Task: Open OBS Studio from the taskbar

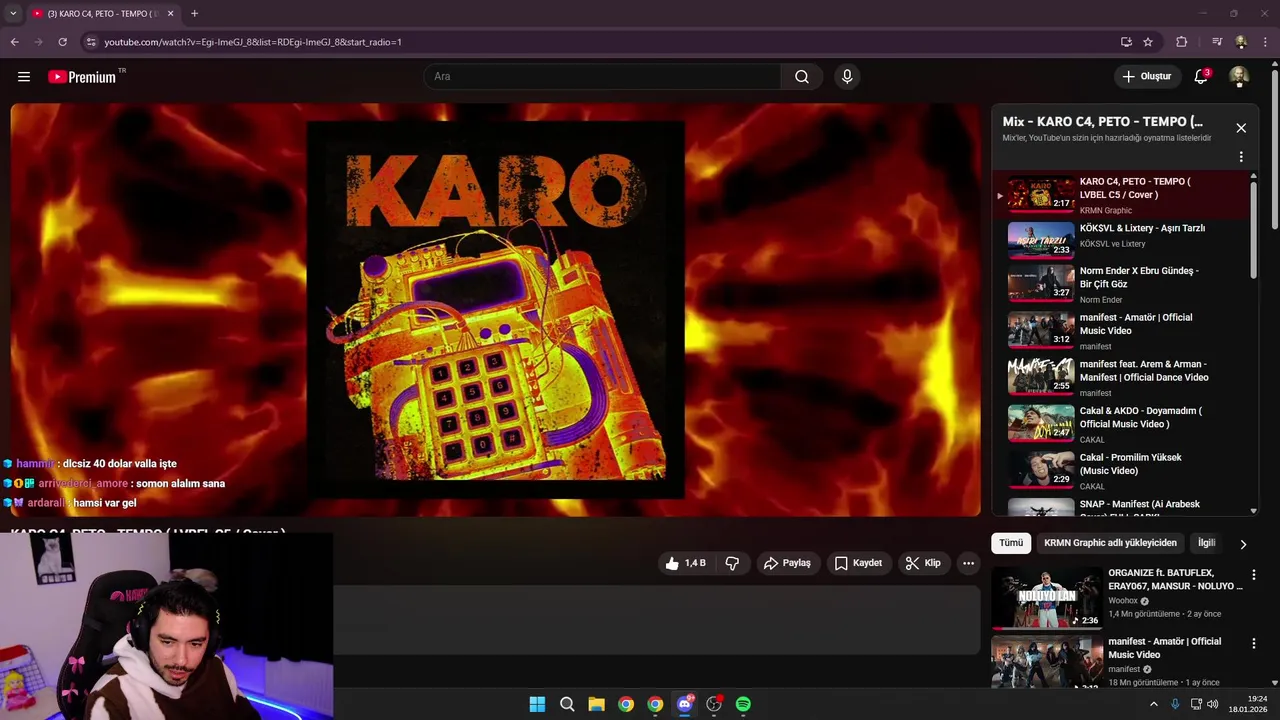Action: point(714,704)
